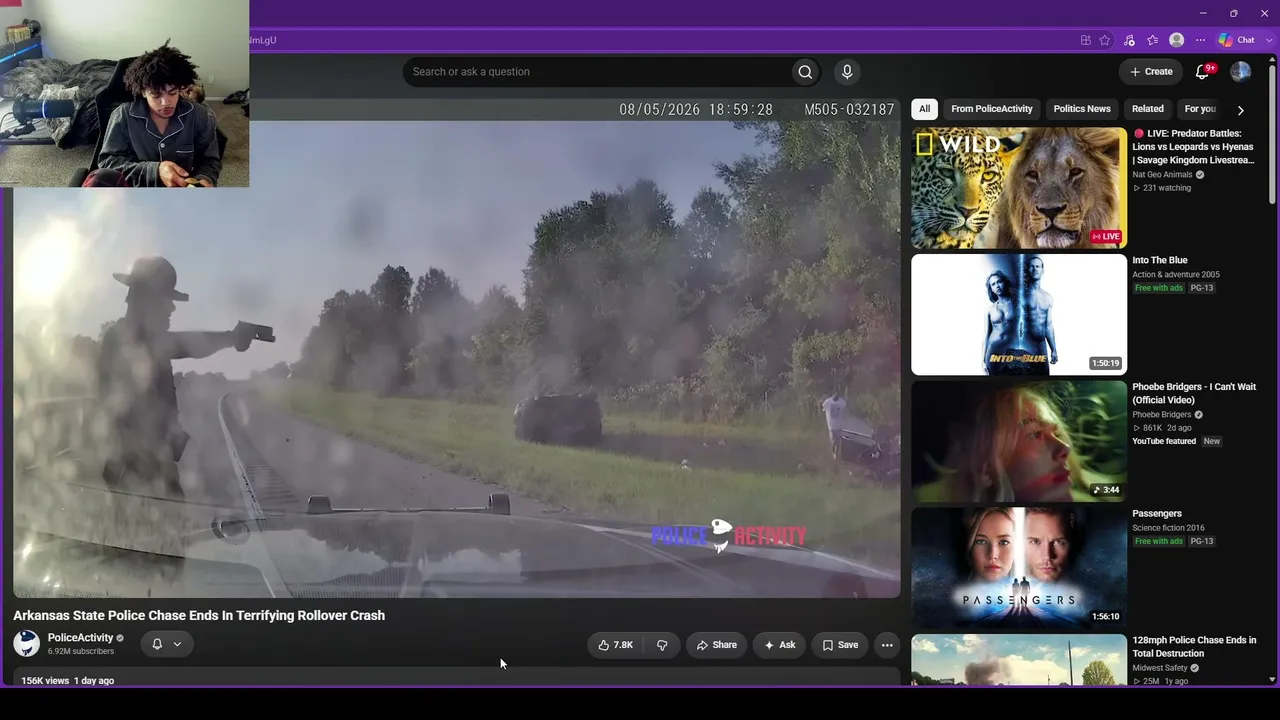Click the browser split screen apps icon
This screenshot has height=720, width=1280.
coord(1085,40)
